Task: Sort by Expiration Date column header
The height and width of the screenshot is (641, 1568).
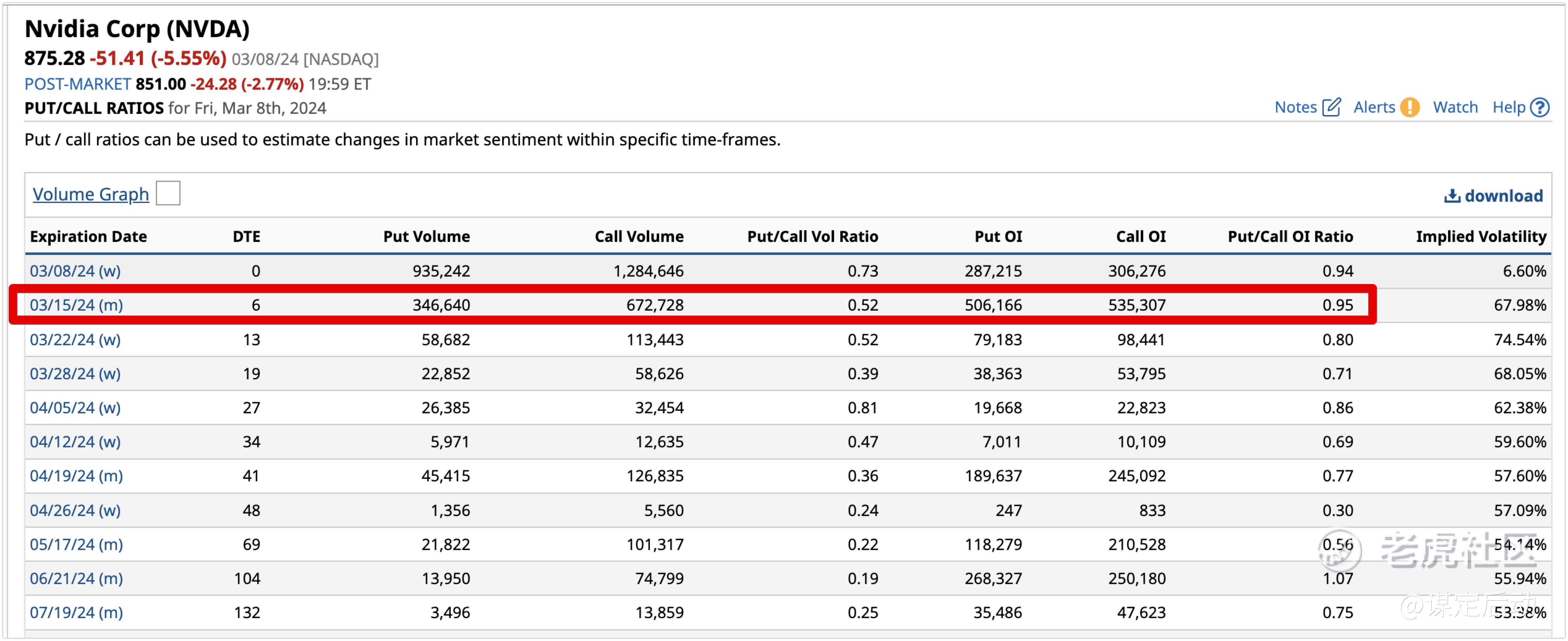Action: click(88, 236)
